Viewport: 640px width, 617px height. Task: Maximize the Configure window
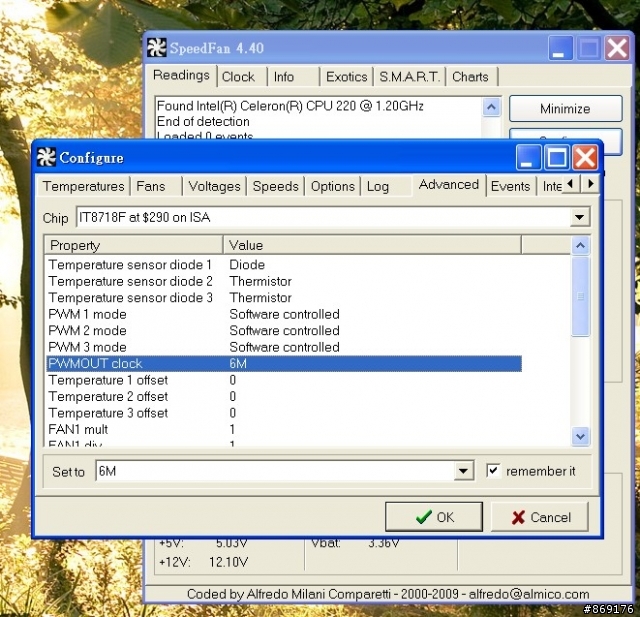(557, 157)
